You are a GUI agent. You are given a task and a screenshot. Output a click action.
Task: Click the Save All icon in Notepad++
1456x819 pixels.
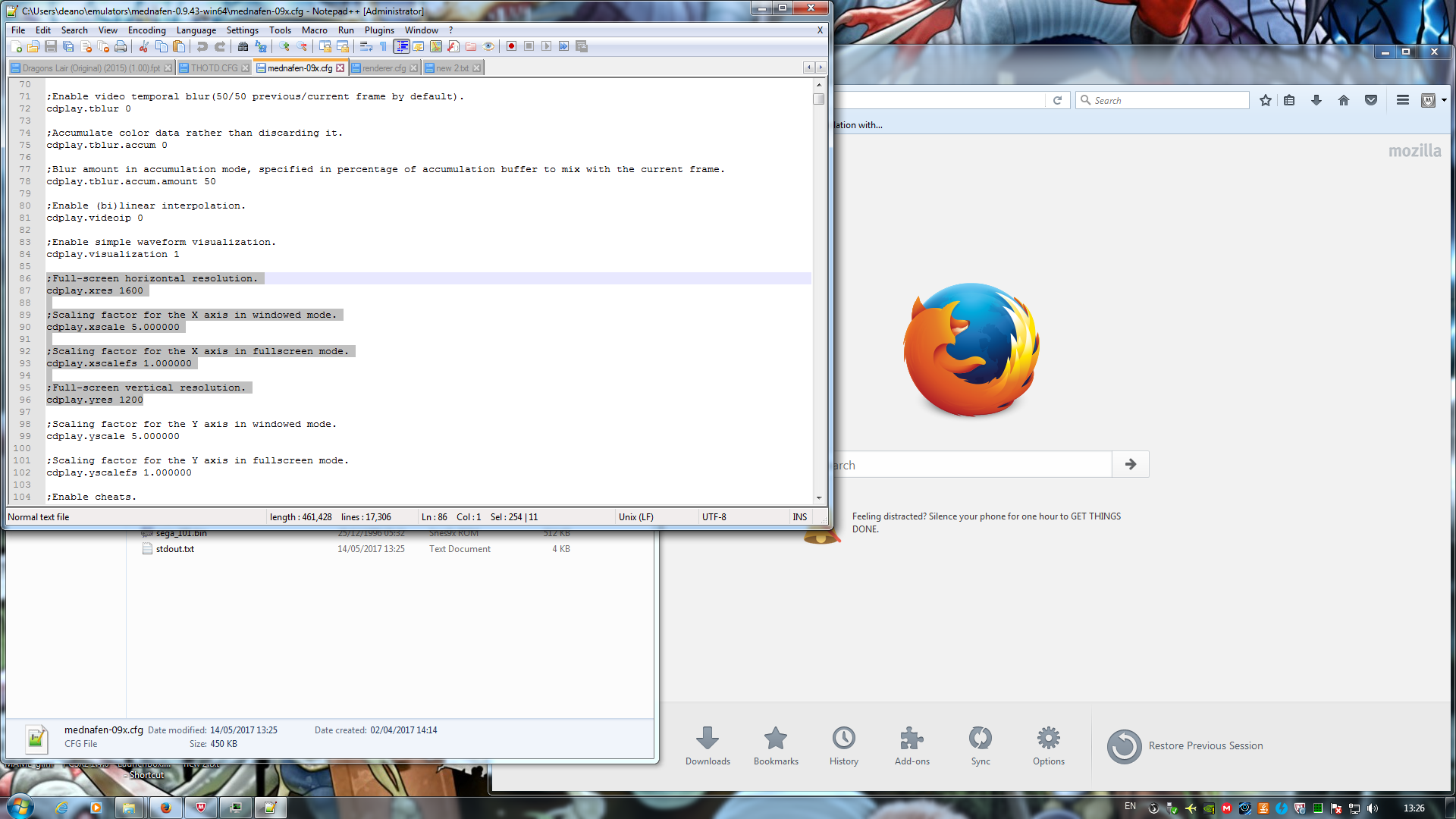pos(68,47)
